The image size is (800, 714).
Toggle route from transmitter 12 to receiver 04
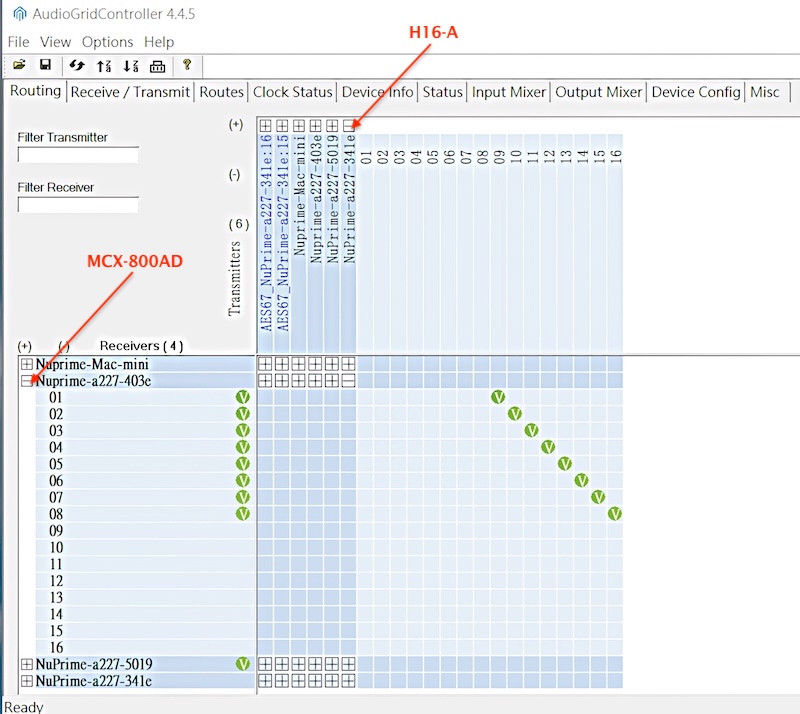click(548, 447)
